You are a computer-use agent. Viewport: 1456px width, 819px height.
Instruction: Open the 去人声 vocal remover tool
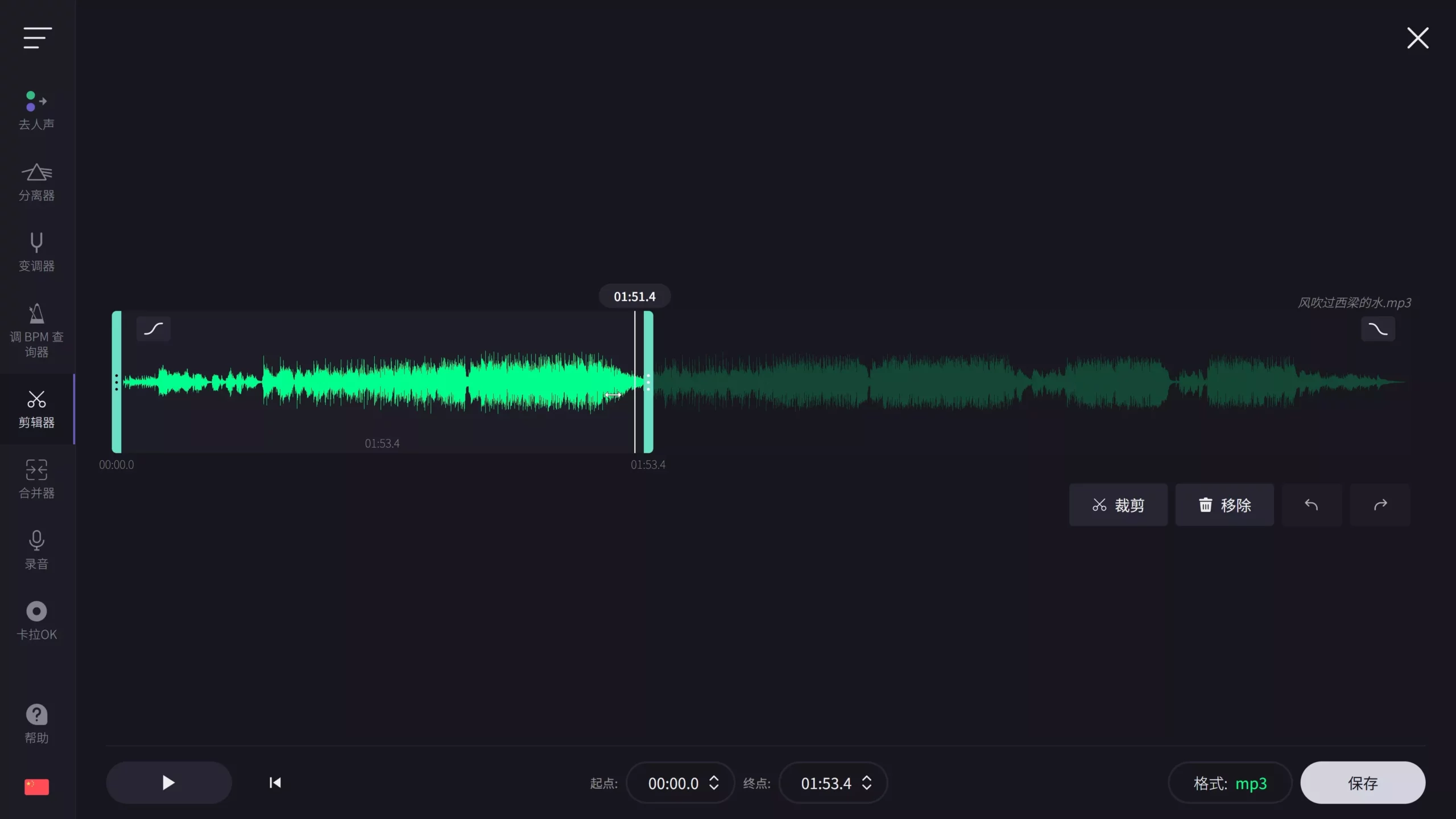pyautogui.click(x=36, y=110)
